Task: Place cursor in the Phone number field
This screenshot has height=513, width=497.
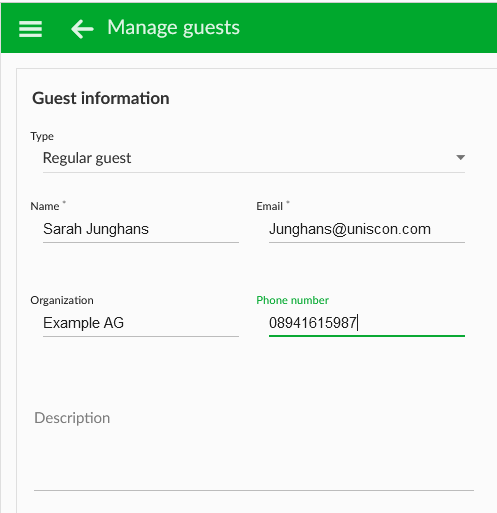Action: pos(367,323)
